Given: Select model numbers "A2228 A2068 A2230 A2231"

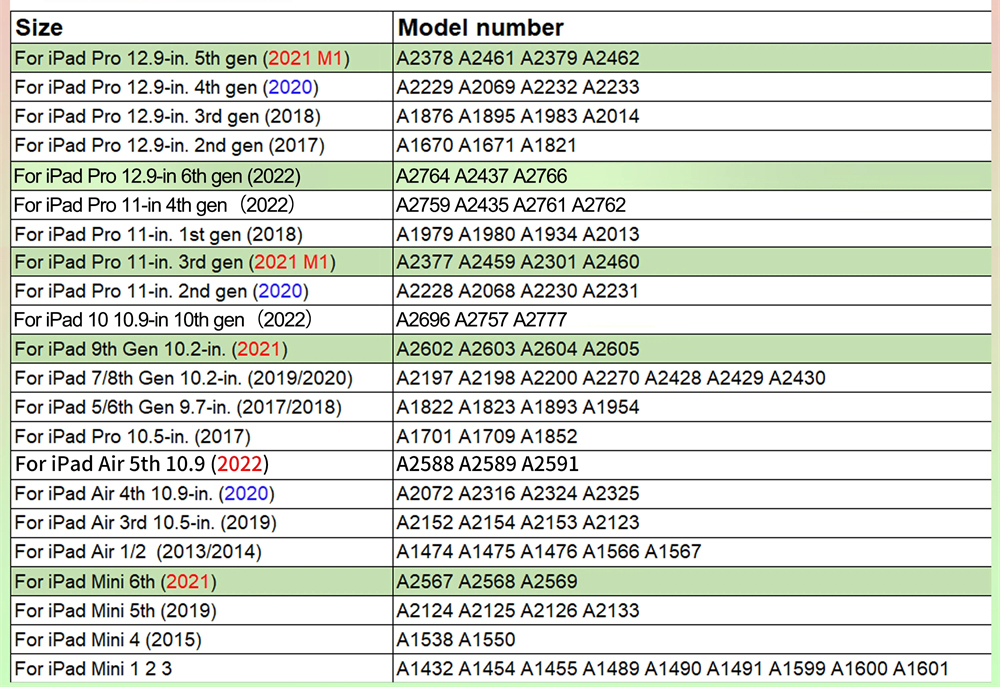Looking at the screenshot, I should coord(517,291).
